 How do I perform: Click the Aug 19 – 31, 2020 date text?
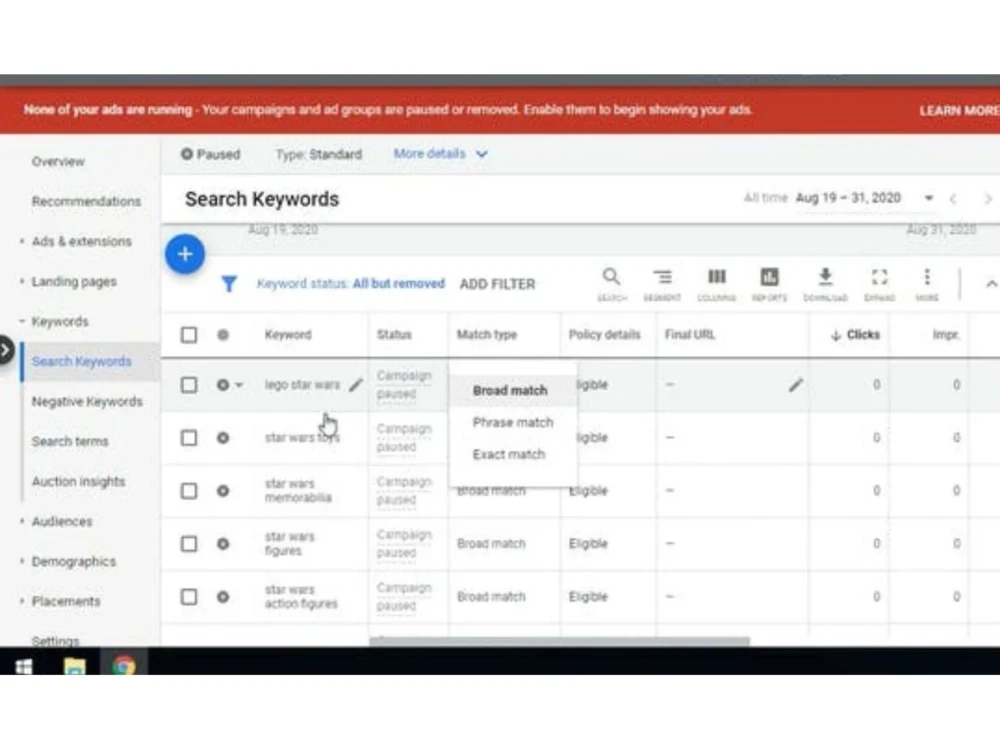[848, 198]
